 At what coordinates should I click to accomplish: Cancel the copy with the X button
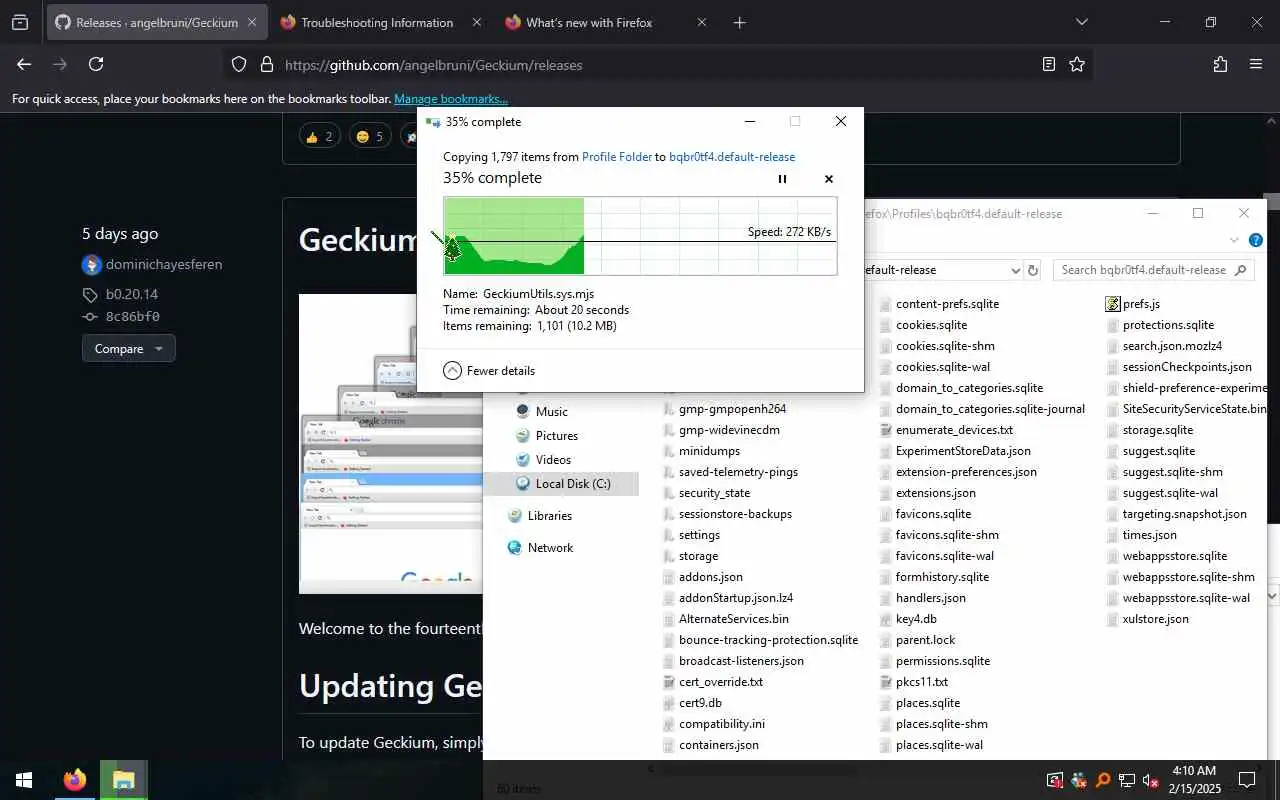[828, 179]
